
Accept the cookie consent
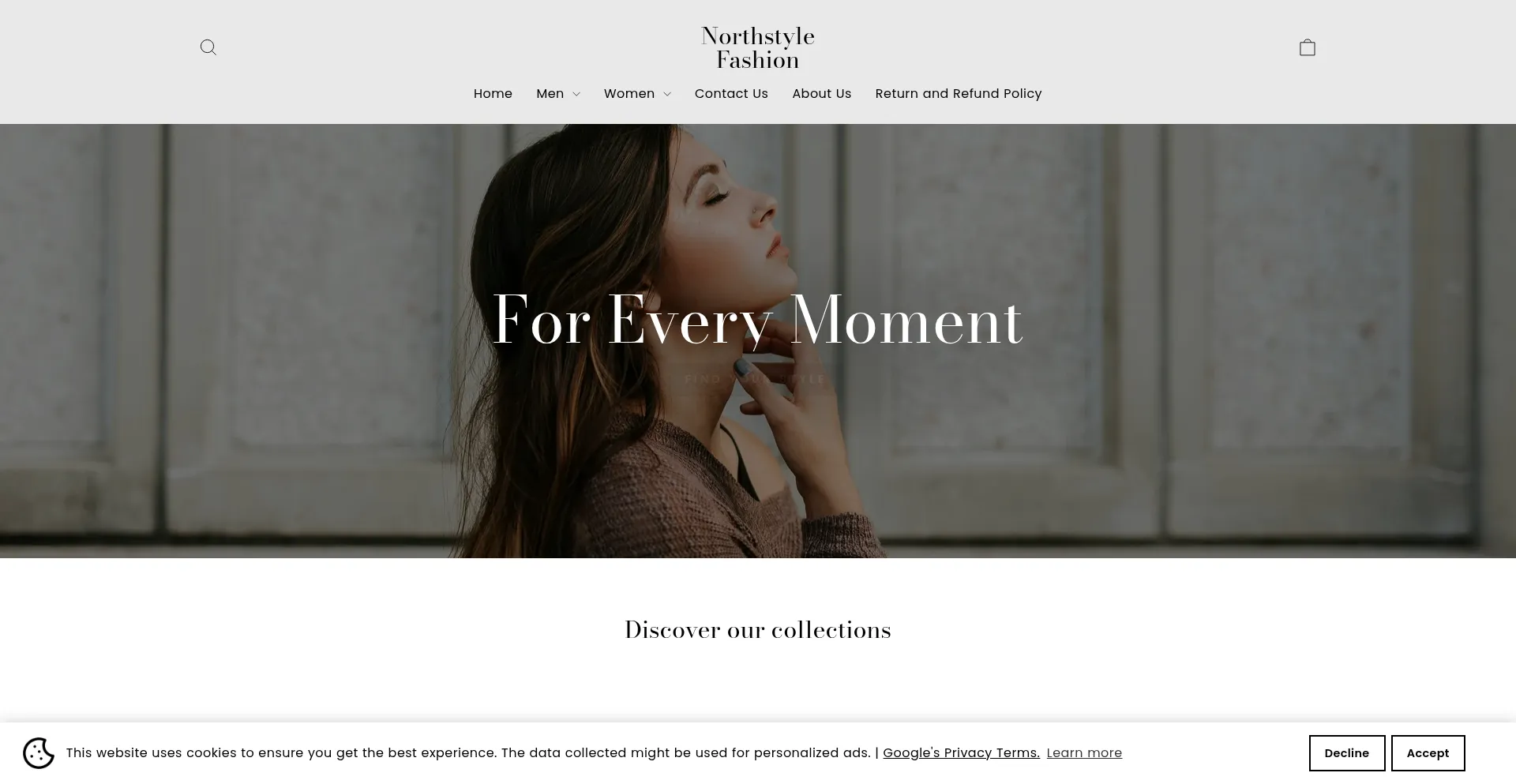[1428, 753]
